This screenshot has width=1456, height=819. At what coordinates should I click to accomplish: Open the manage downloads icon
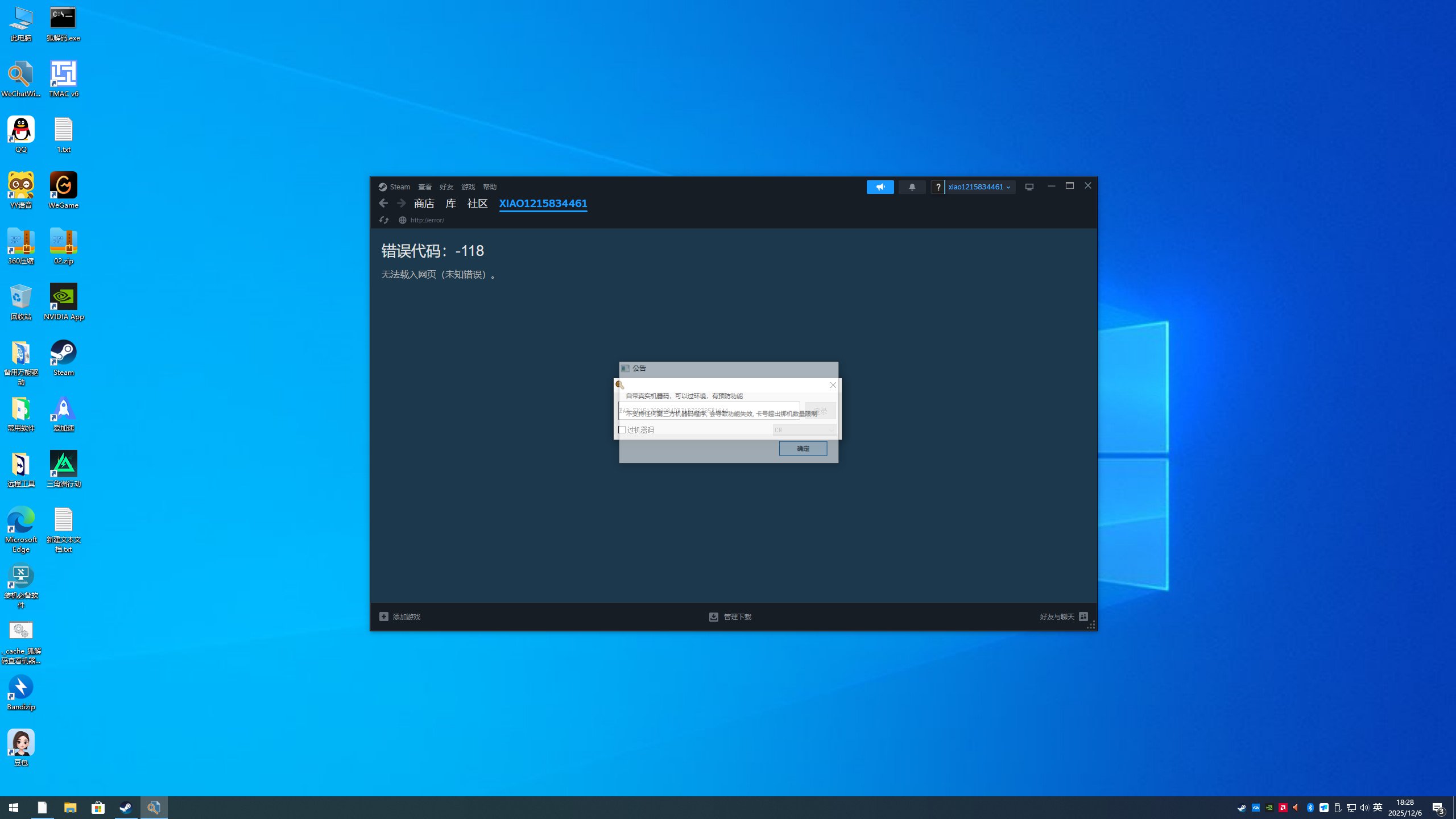coord(713,617)
